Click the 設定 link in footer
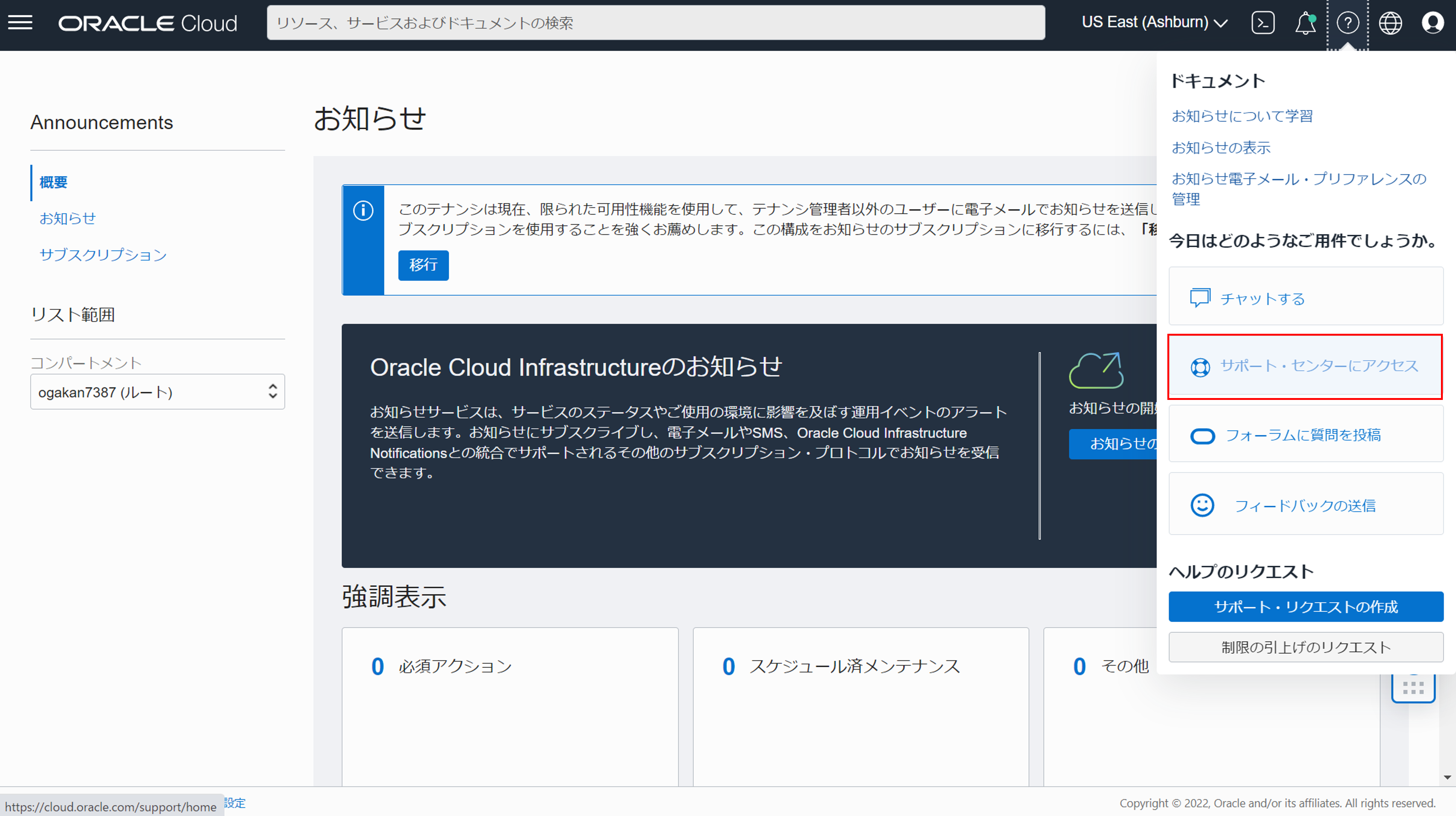 tap(235, 803)
